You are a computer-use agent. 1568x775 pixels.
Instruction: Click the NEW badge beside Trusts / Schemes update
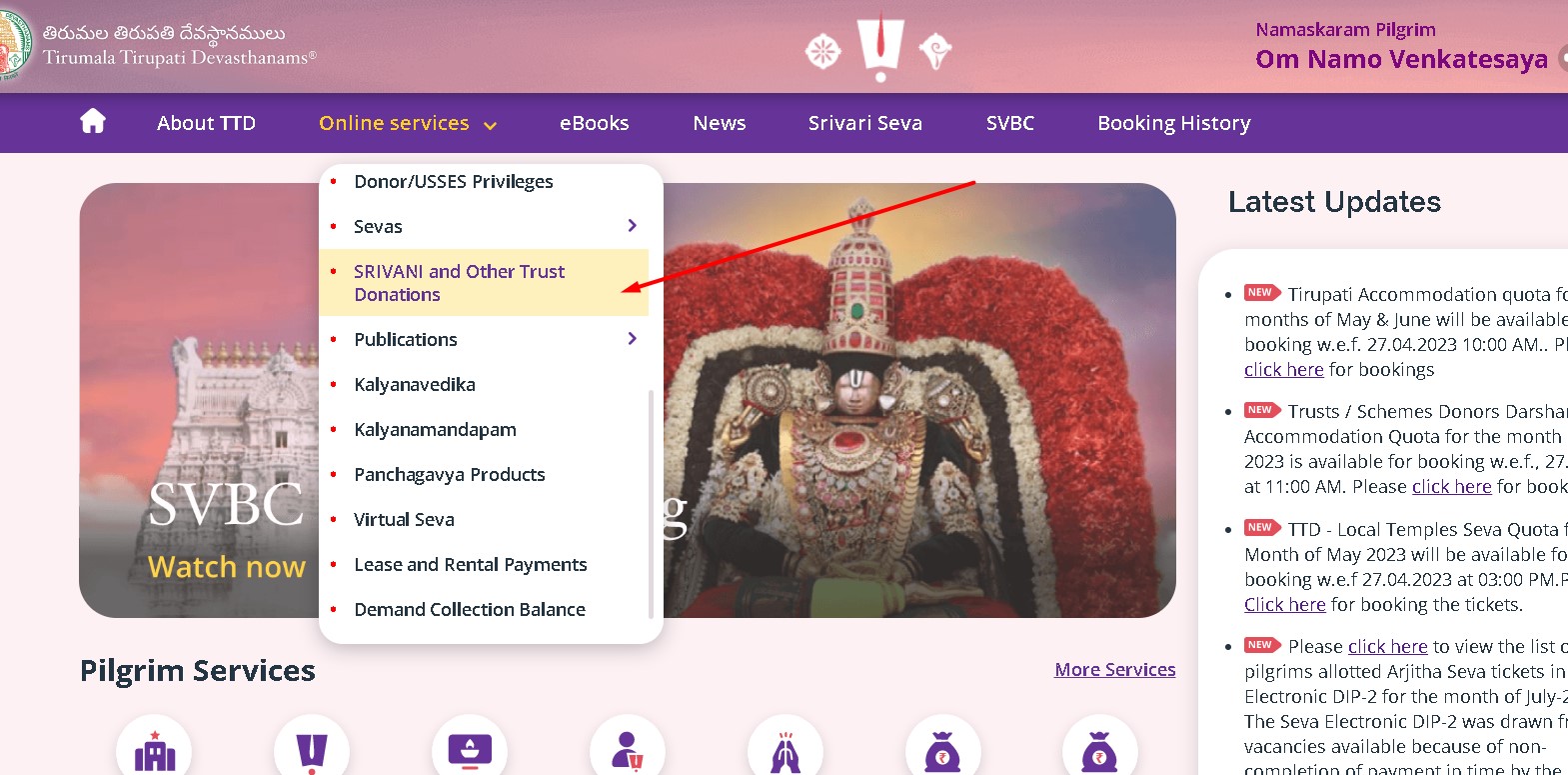click(x=1262, y=410)
